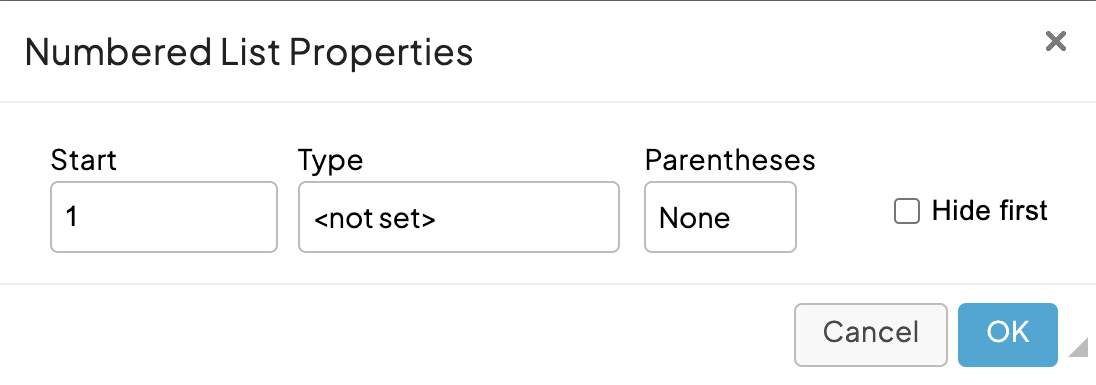The width and height of the screenshot is (1096, 385).
Task: Open the Parentheses dropdown showing None
Action: (x=720, y=217)
